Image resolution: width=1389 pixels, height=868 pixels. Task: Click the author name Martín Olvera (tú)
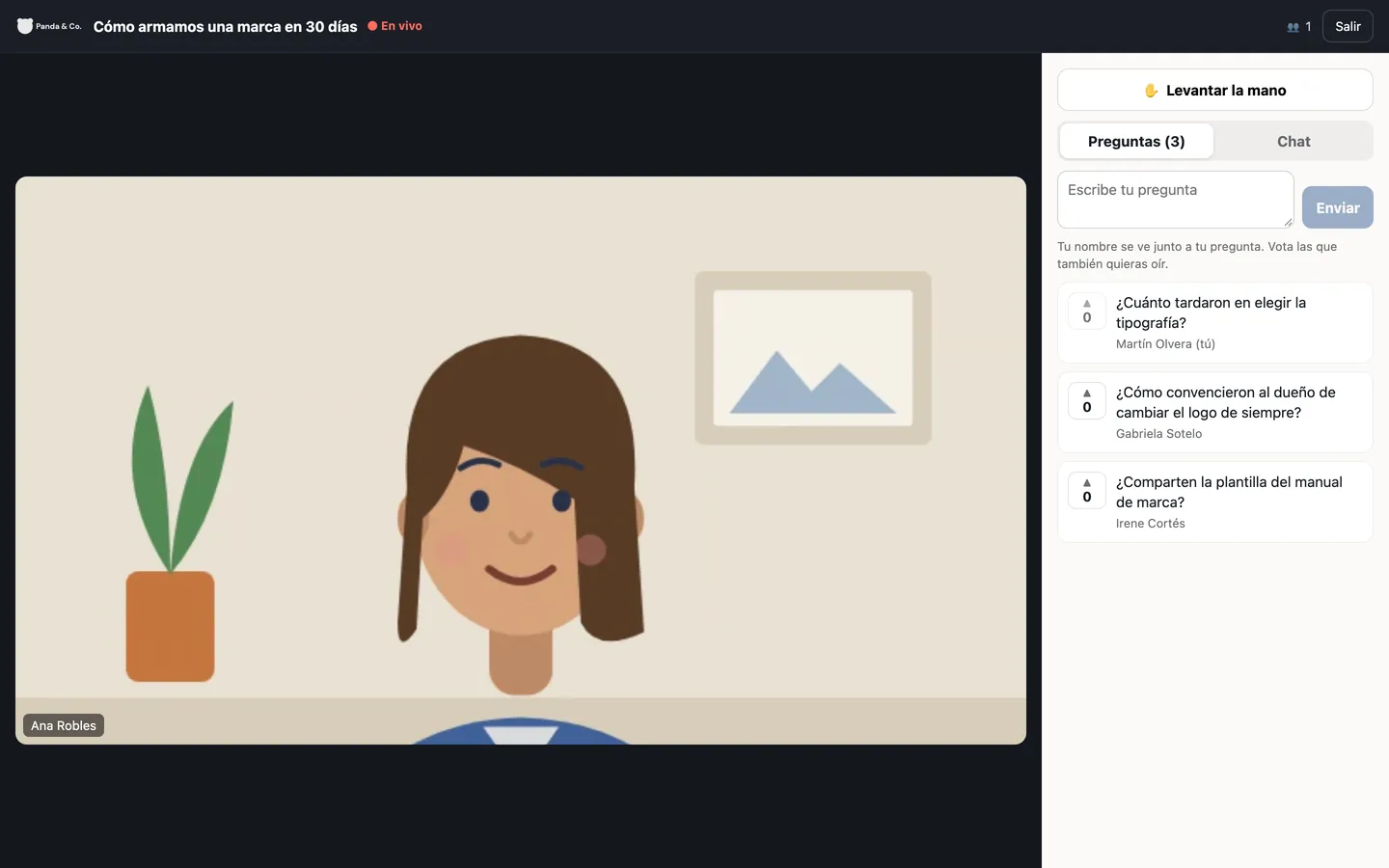tap(1165, 344)
